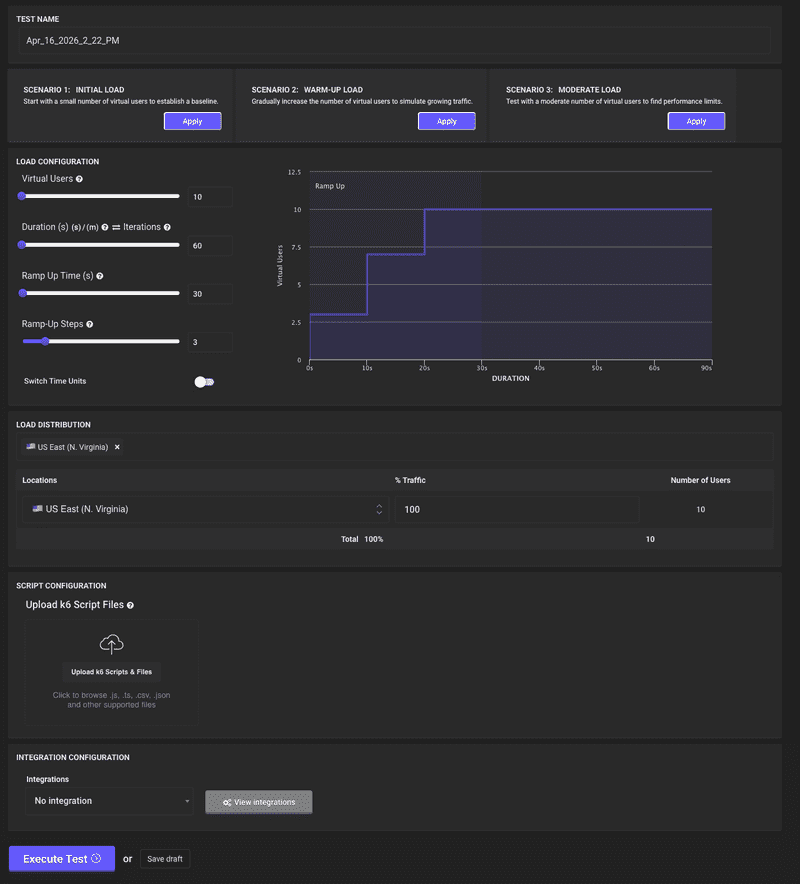Apply Scenario 3 Moderate Load
800x884 pixels.
[x=696, y=121]
